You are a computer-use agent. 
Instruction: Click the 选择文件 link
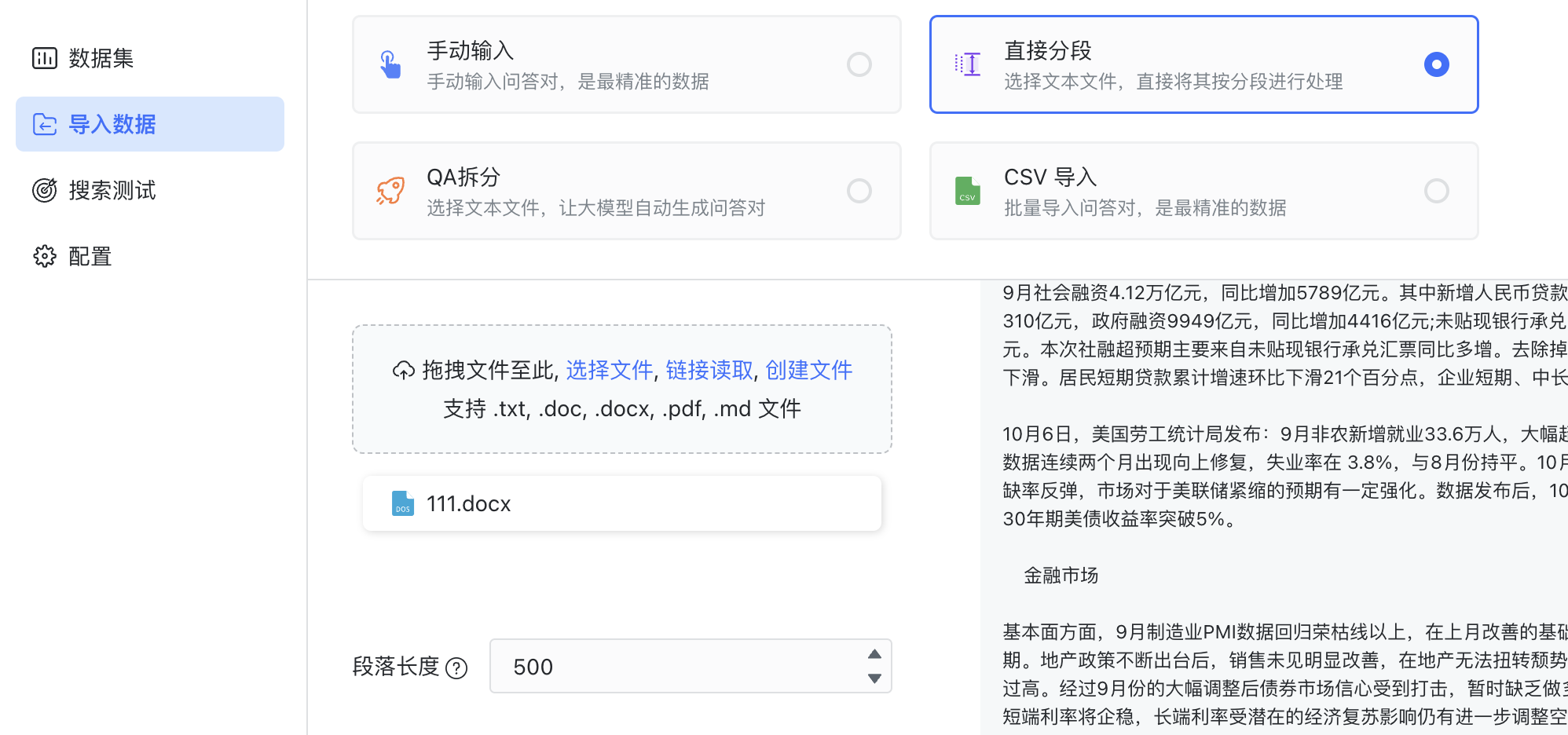coord(610,371)
